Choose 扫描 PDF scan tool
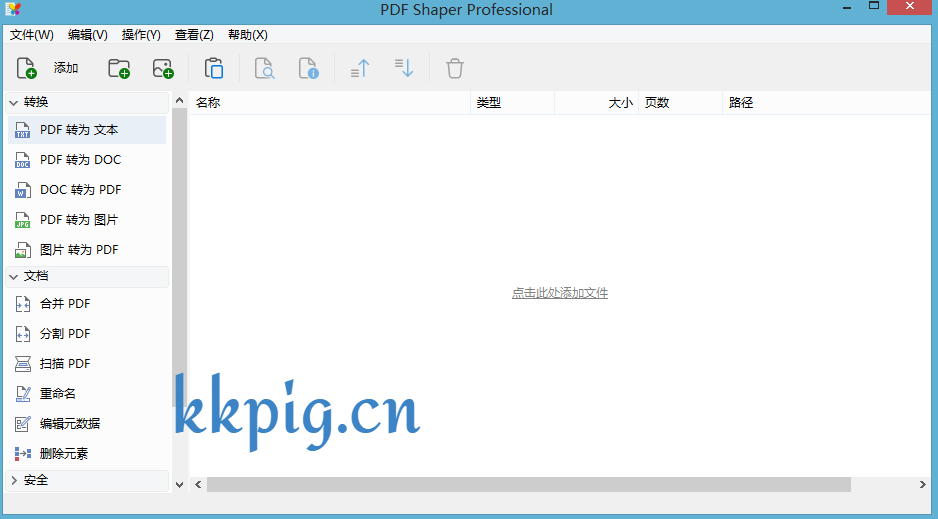Screen dimensions: 938x519 click(87, 364)
